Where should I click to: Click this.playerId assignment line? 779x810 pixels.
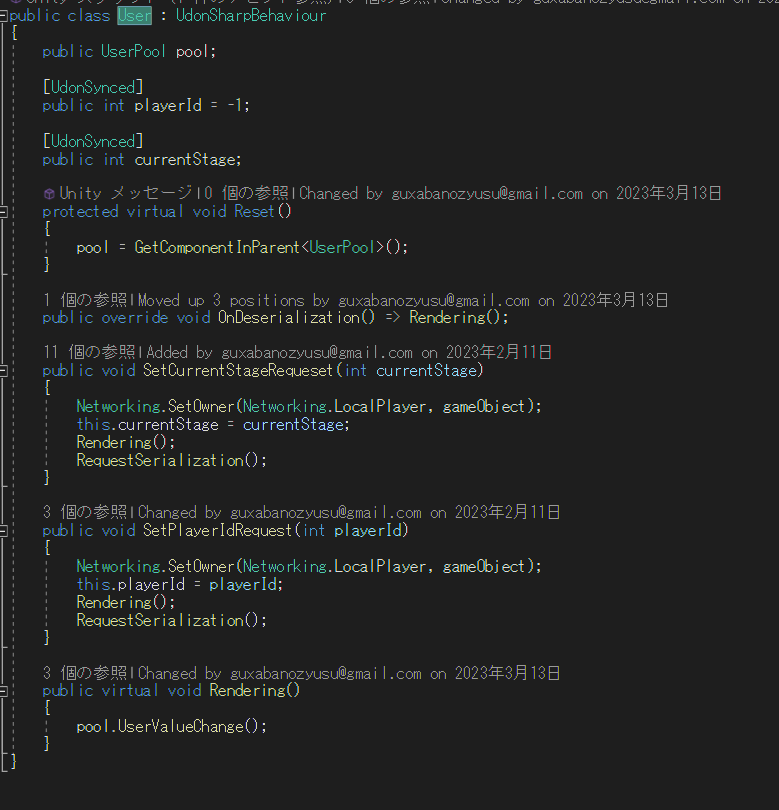[x=180, y=585]
